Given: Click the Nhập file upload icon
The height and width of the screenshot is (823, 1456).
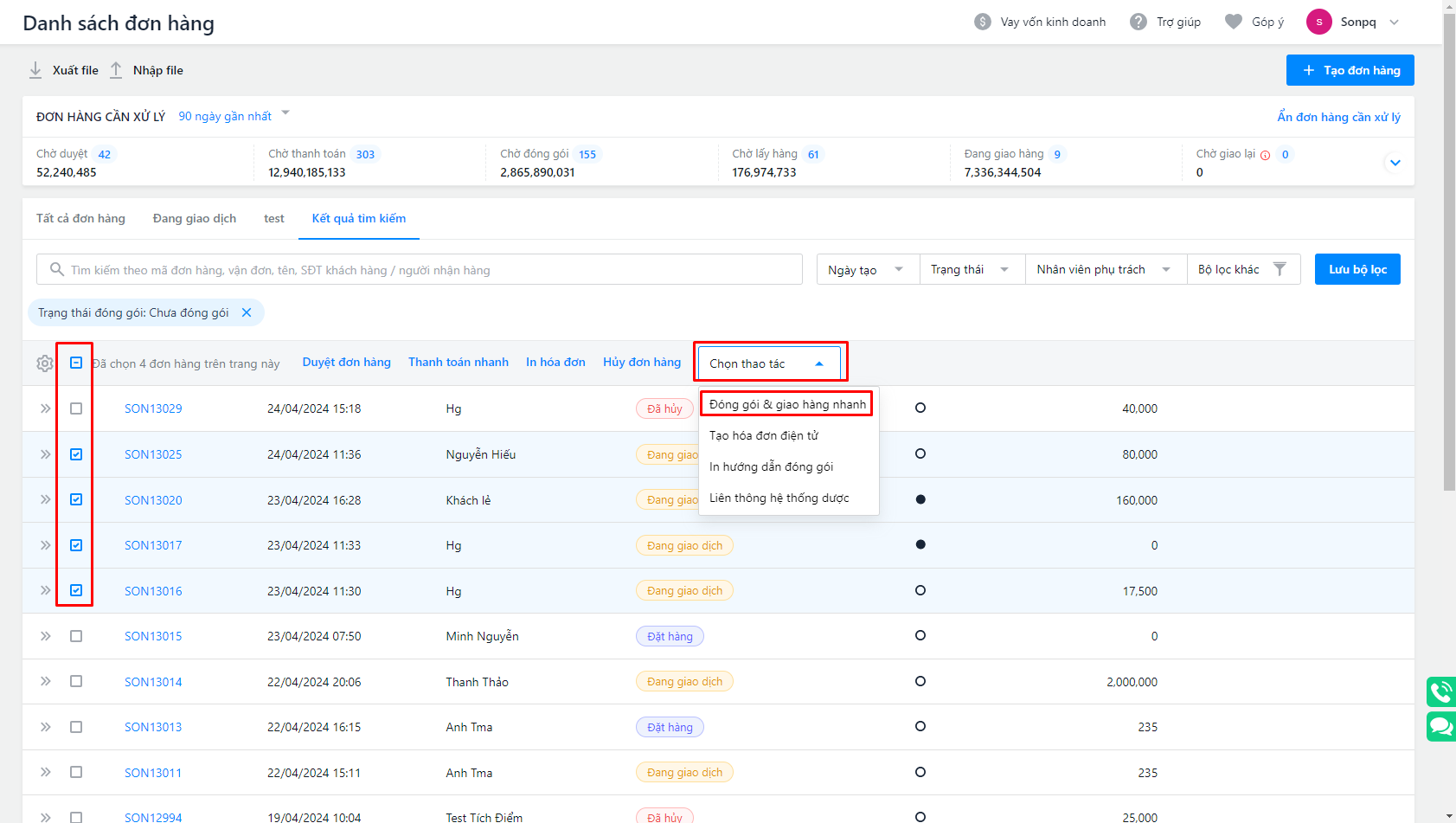Looking at the screenshot, I should 116,70.
